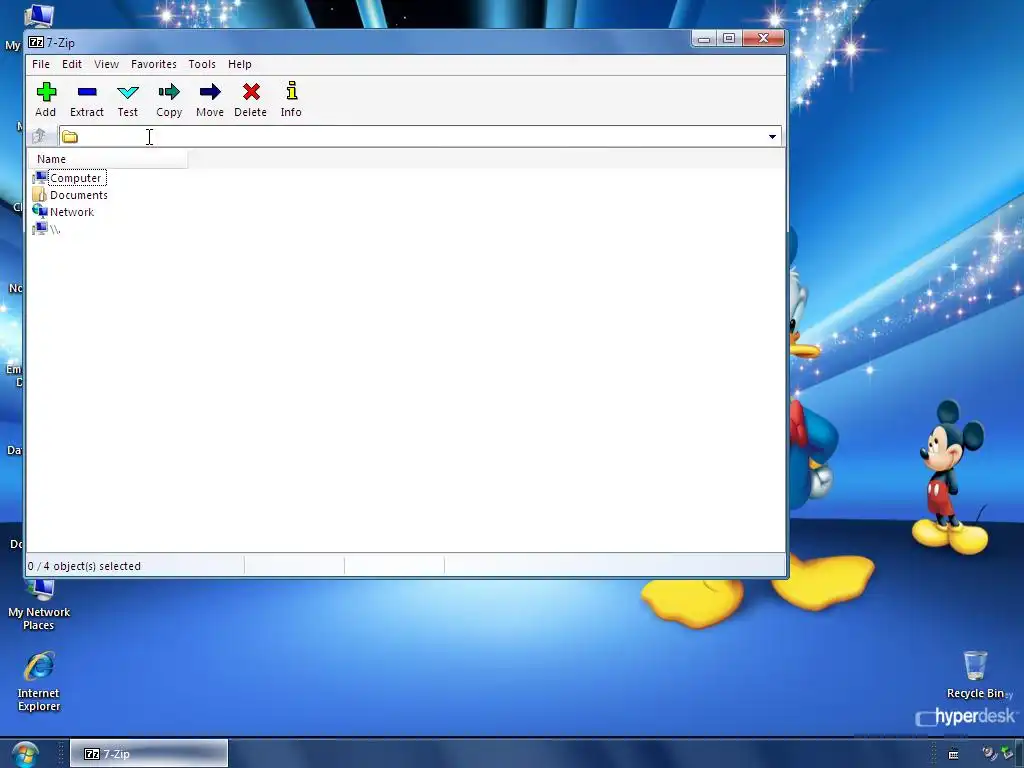Screen dimensions: 1024x768
Task: Click 7-Zip title bar logo icon
Action: point(36,42)
